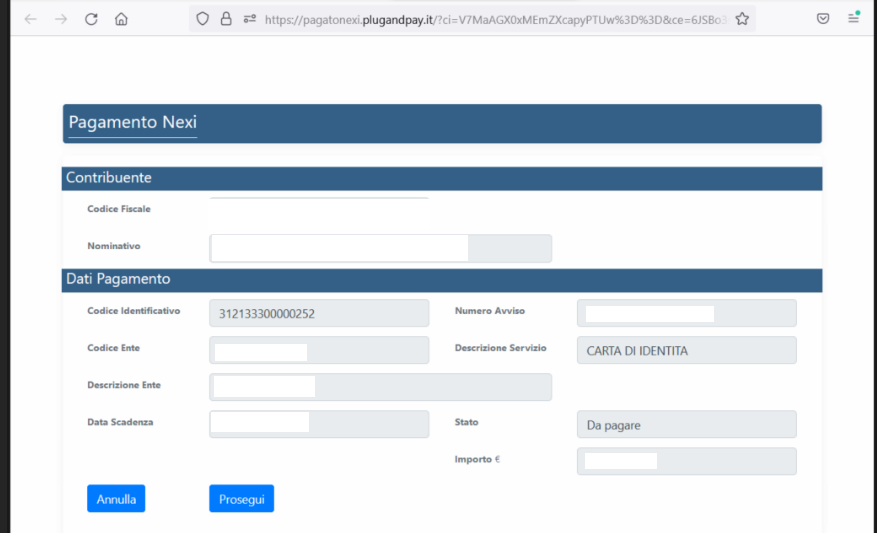Viewport: 877px width, 533px height.
Task: Reload the current page
Action: (x=91, y=19)
